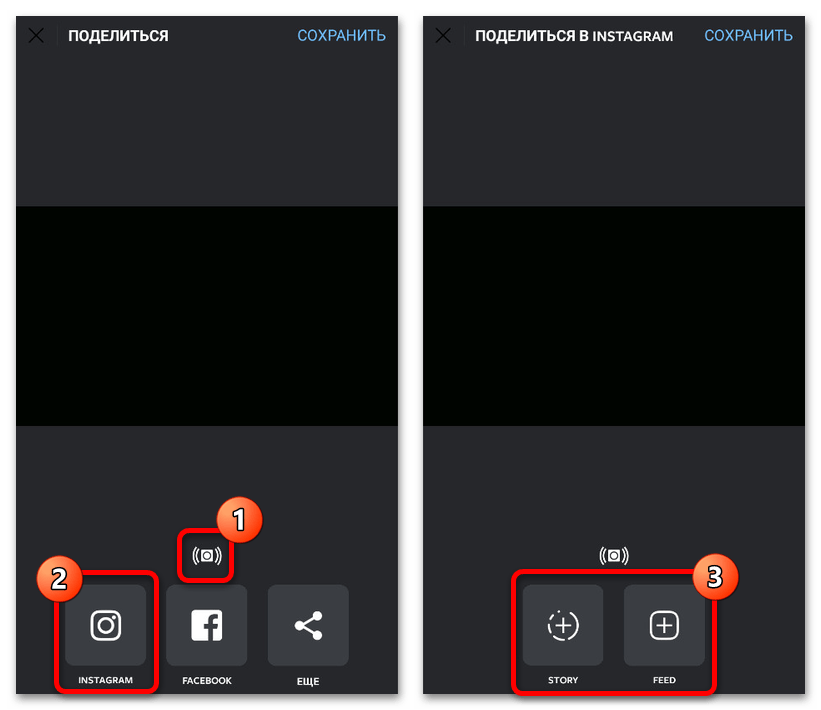Click the video preview on right screen
The width and height of the screenshot is (821, 710).
click(614, 316)
